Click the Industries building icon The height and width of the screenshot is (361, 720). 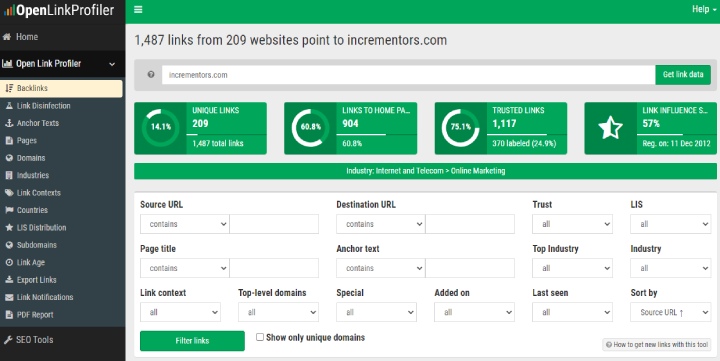click(x=9, y=175)
